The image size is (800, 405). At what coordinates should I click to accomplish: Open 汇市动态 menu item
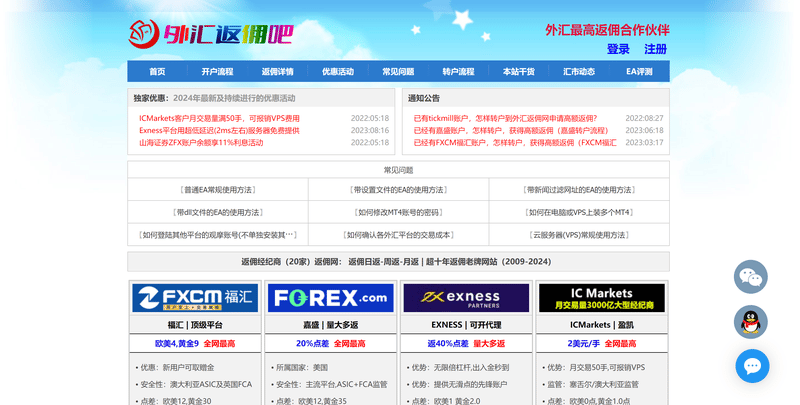coord(579,71)
